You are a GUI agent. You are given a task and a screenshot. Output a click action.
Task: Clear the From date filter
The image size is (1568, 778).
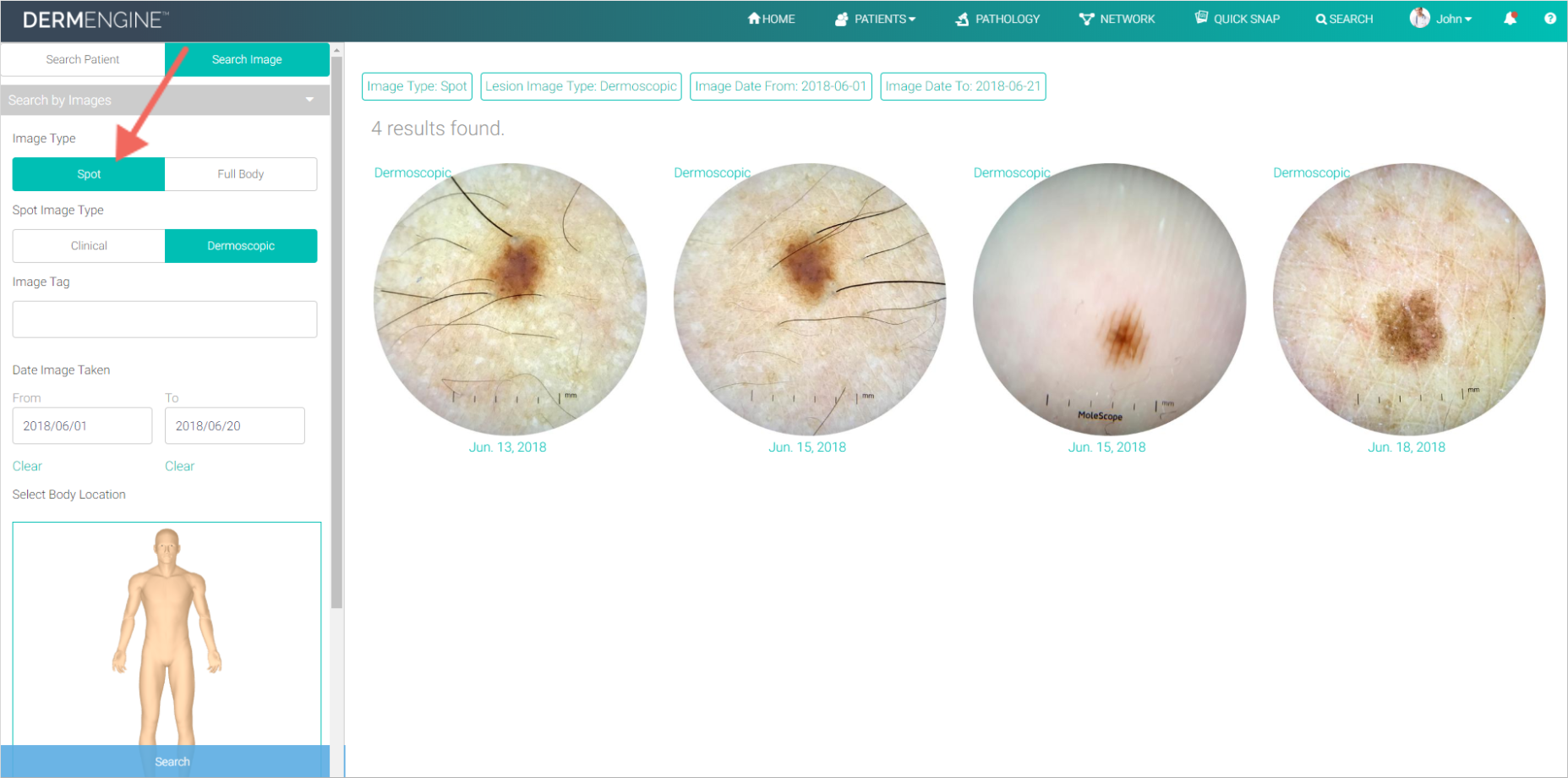coord(26,466)
